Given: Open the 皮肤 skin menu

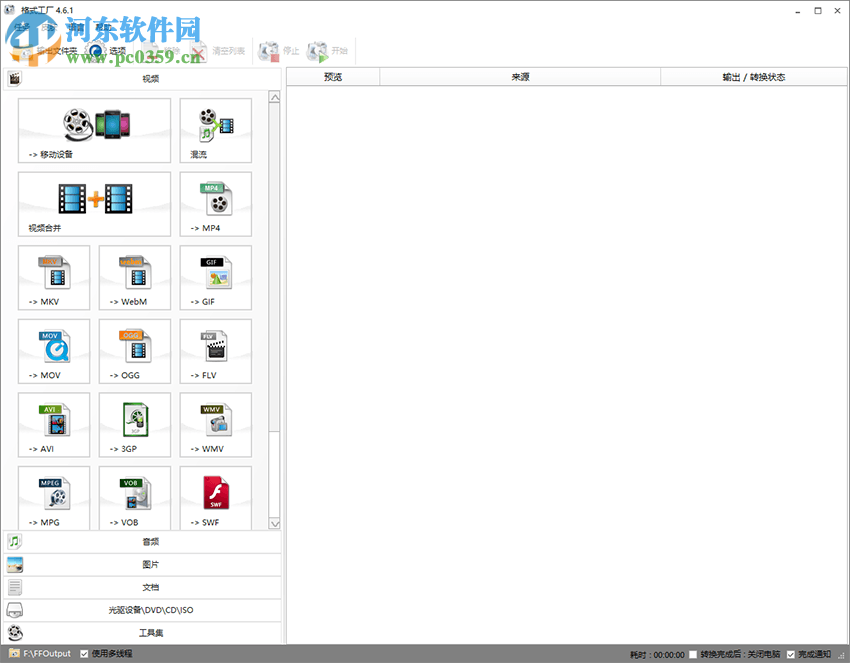Looking at the screenshot, I should pyautogui.click(x=49, y=27).
